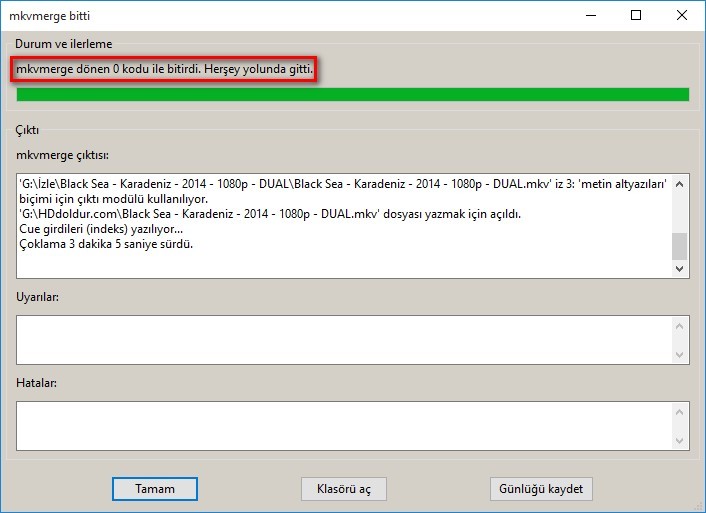Click the output box scrollbar thumb
706x513 pixels.
pos(679,245)
